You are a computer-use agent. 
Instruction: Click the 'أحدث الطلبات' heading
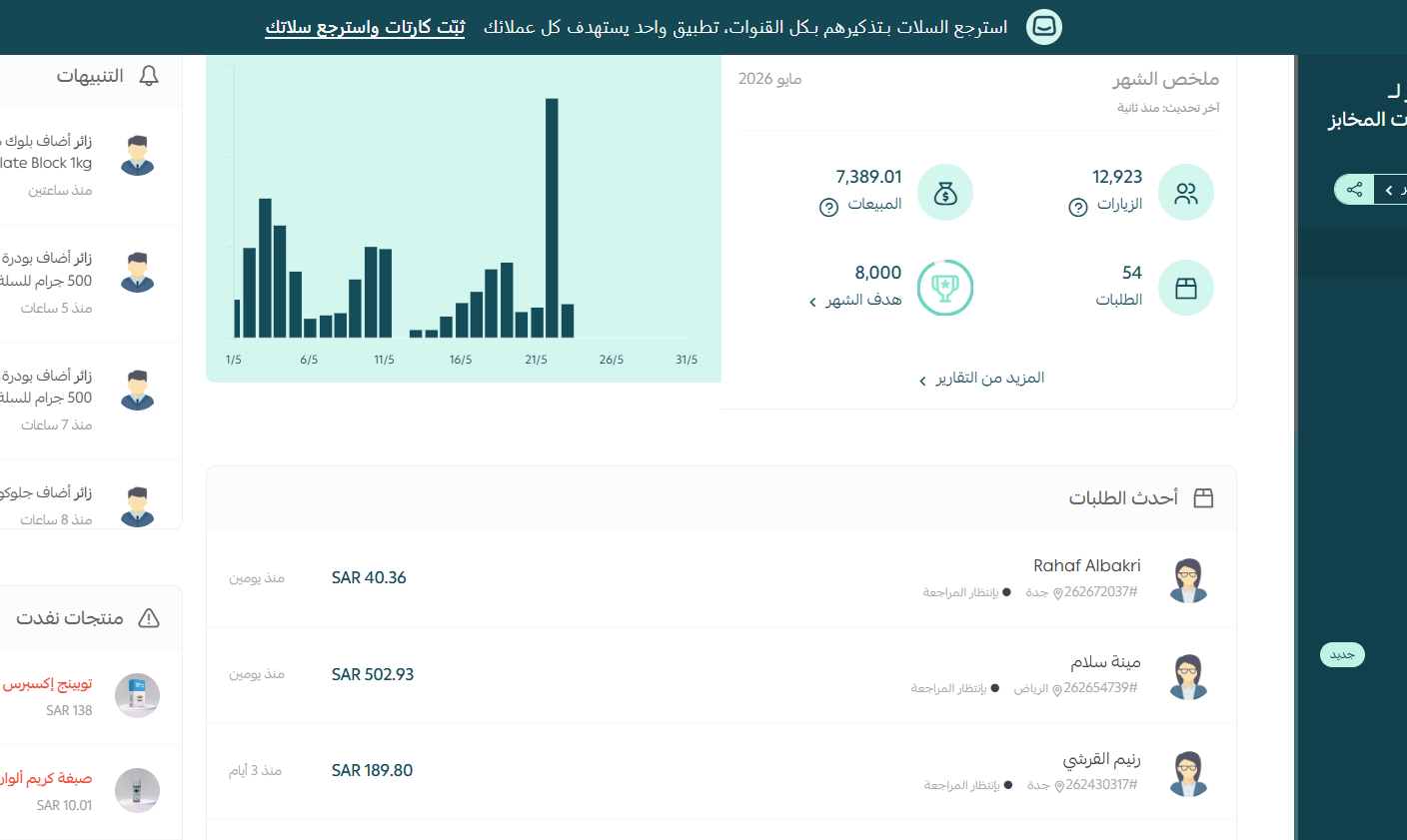click(x=1123, y=497)
